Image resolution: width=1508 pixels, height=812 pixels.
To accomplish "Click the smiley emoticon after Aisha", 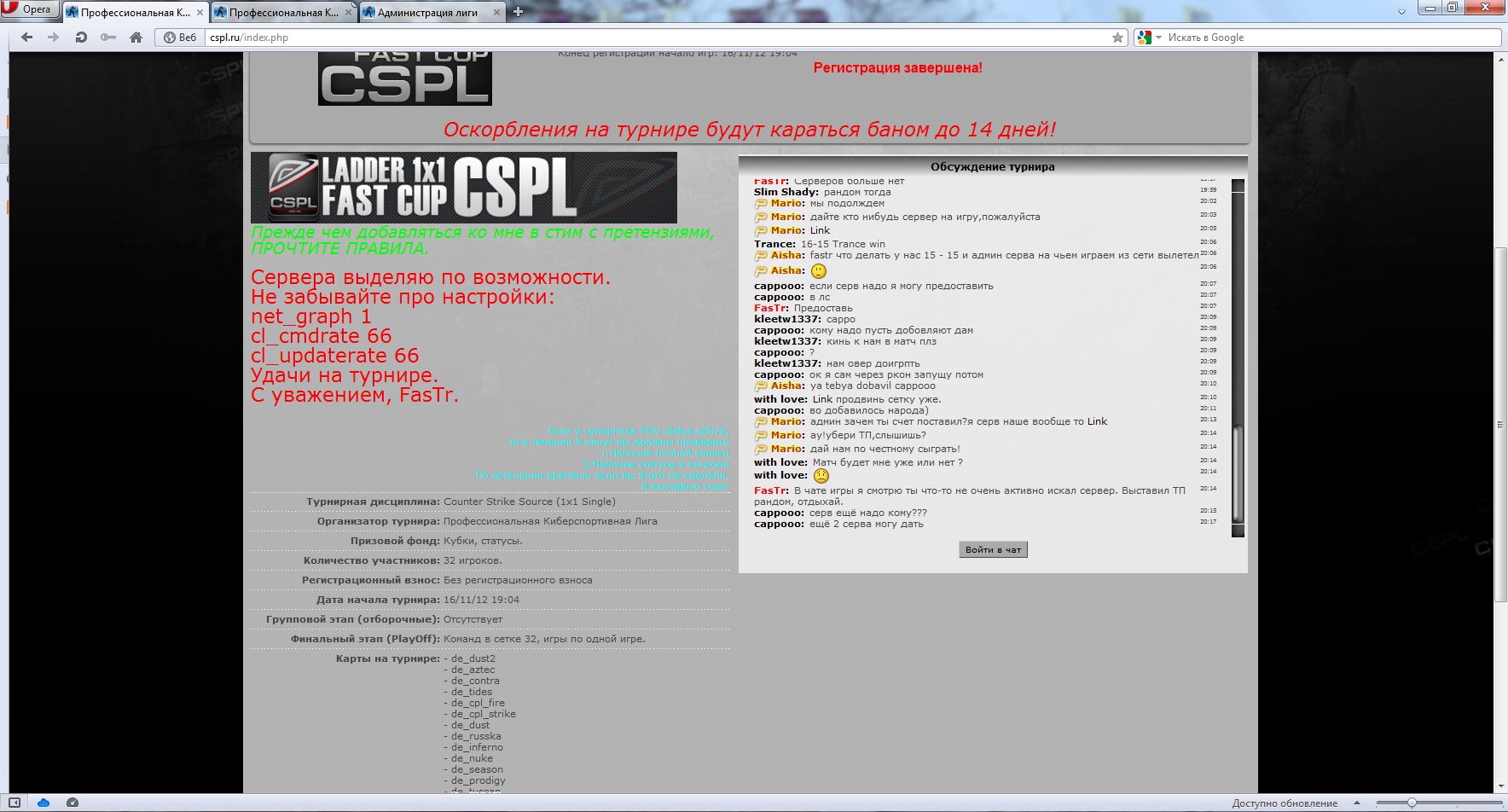I will [x=819, y=271].
